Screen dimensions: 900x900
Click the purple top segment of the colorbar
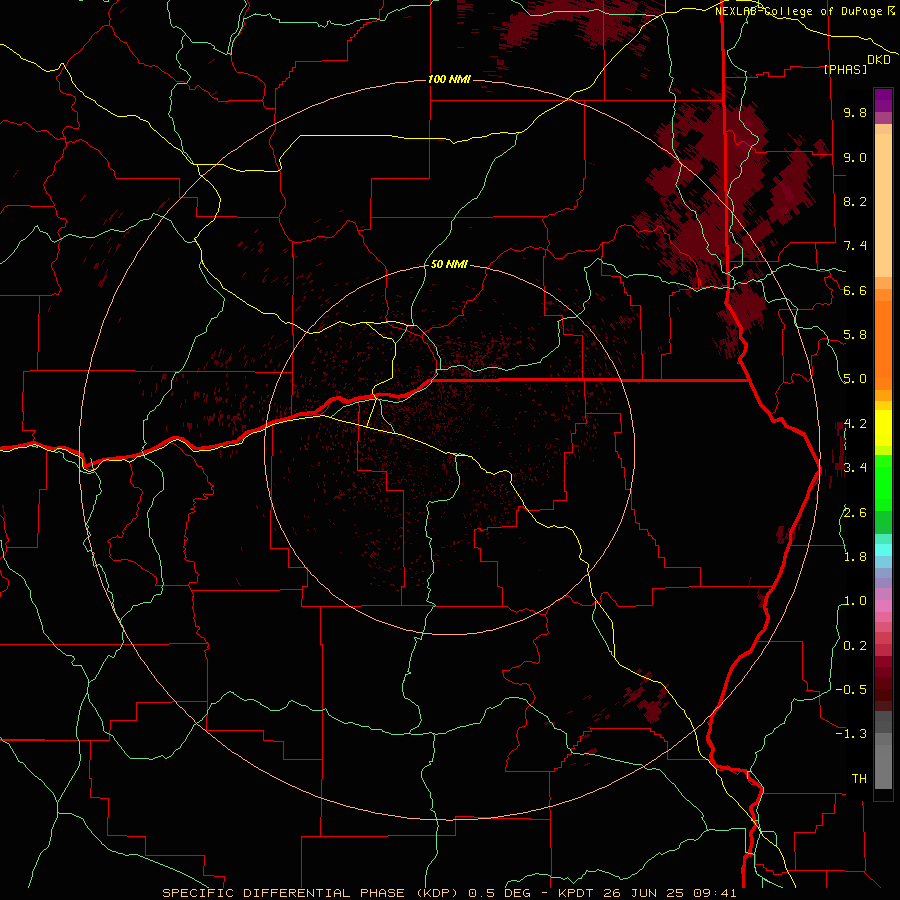click(x=883, y=100)
